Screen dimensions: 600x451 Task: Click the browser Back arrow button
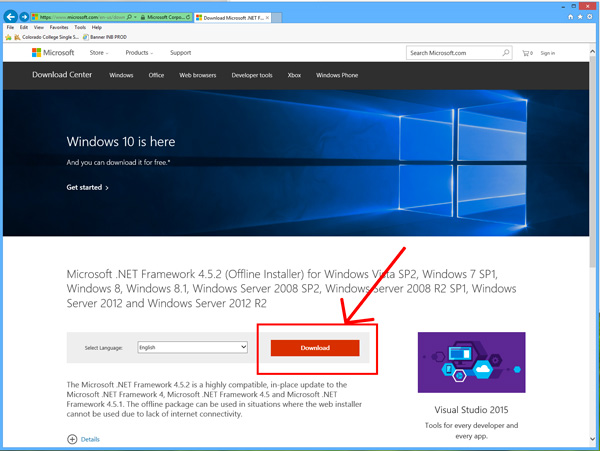[11, 17]
